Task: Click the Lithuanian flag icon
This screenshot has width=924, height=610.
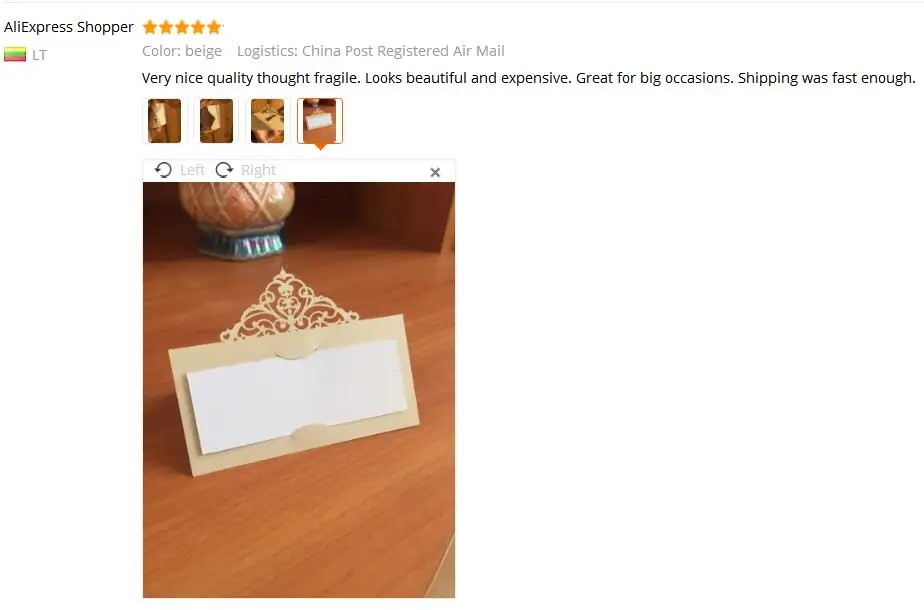Action: [x=15, y=55]
